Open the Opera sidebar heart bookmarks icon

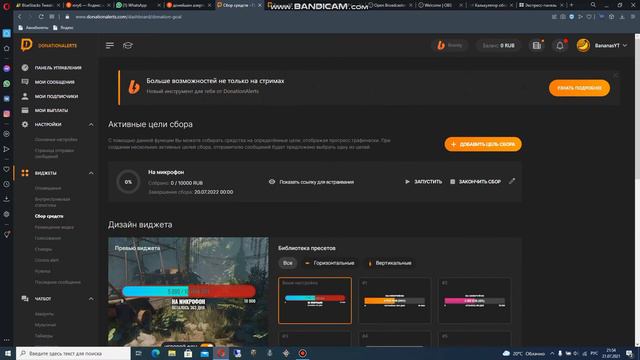click(7, 169)
